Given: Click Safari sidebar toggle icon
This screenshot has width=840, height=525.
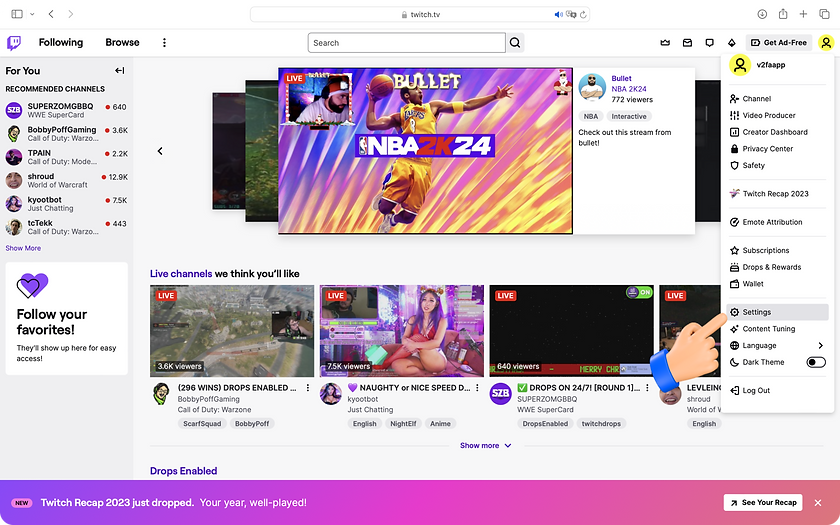Looking at the screenshot, I should coord(17,14).
